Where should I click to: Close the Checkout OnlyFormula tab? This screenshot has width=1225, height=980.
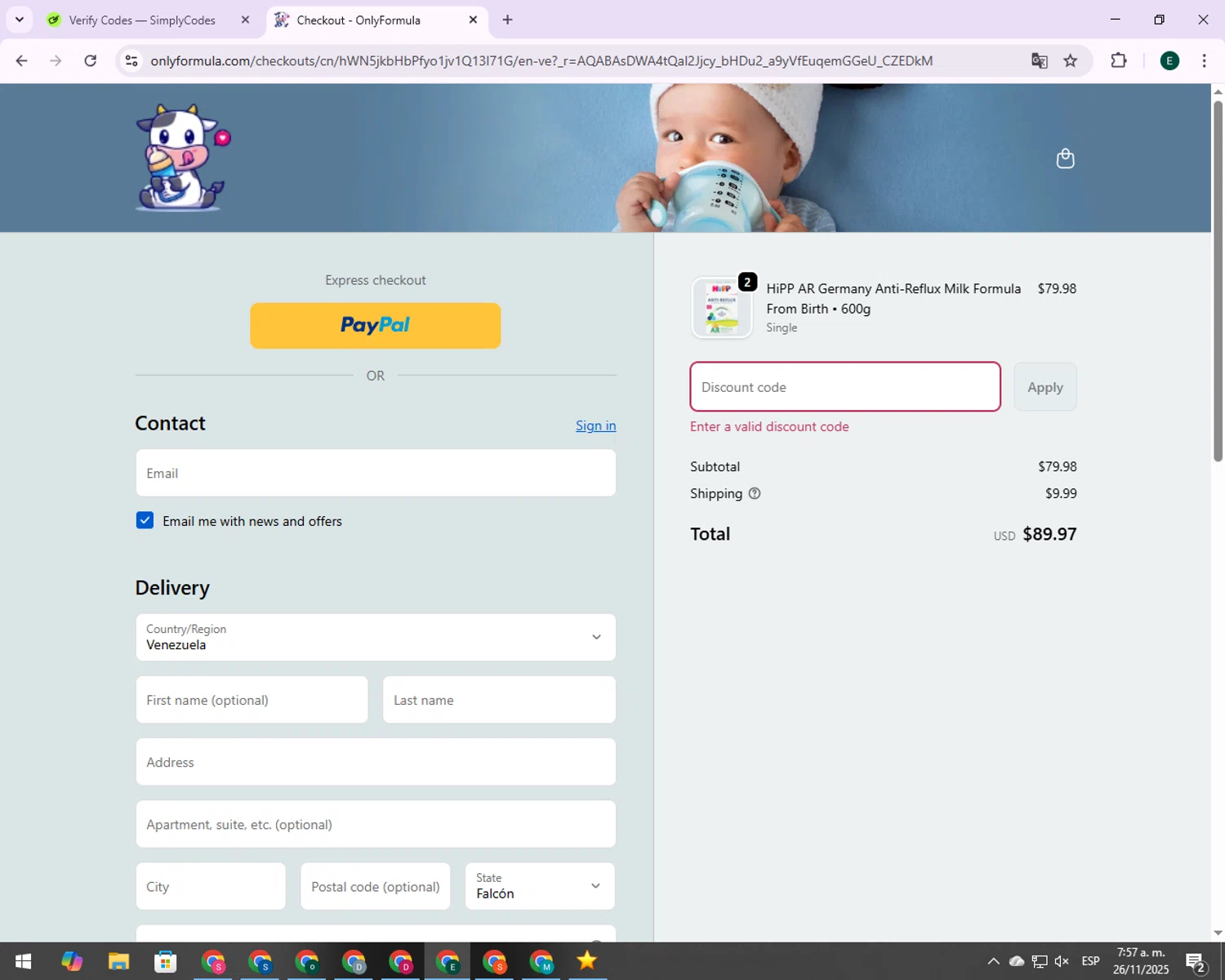pos(473,20)
